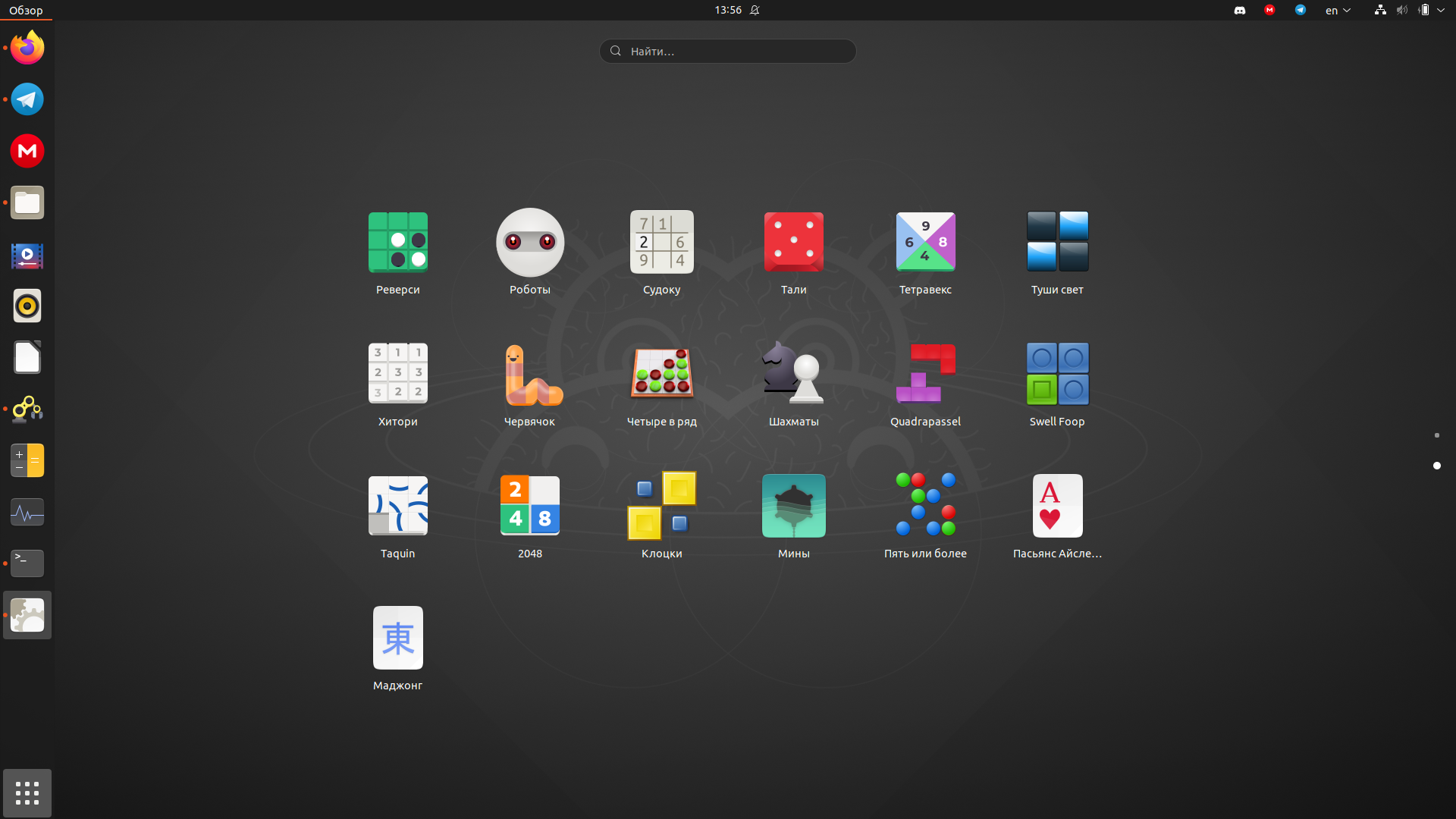Image resolution: width=1456 pixels, height=819 pixels.
Task: Open the Swell Foop game
Action: pyautogui.click(x=1057, y=385)
